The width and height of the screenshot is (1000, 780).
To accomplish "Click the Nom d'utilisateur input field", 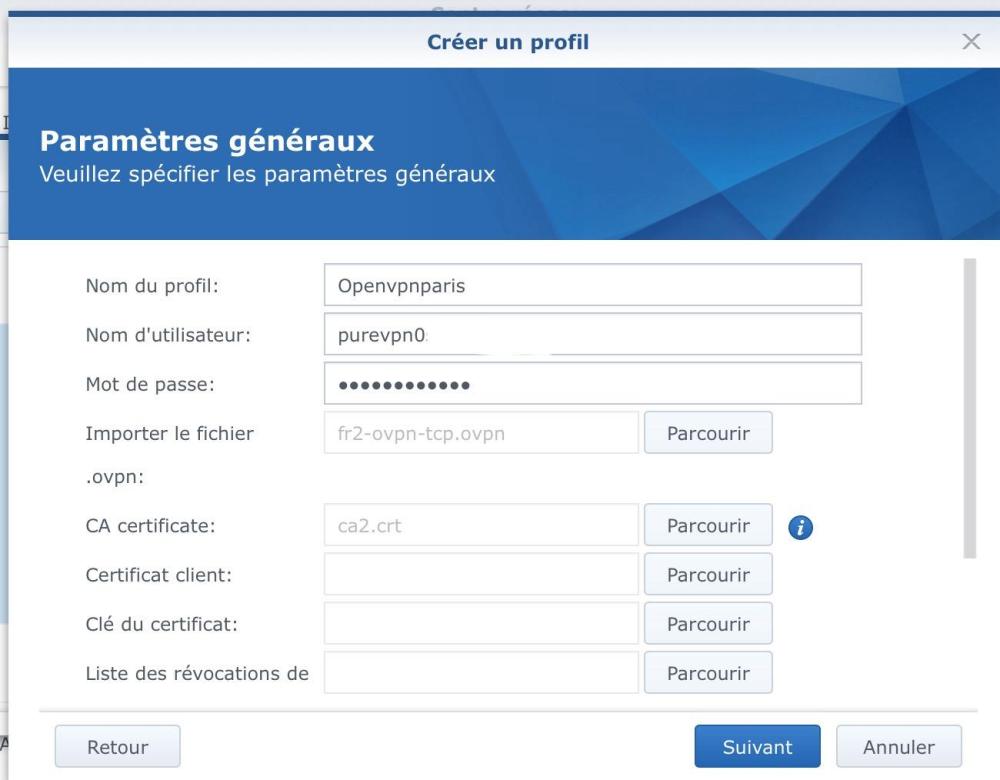I will coord(592,335).
